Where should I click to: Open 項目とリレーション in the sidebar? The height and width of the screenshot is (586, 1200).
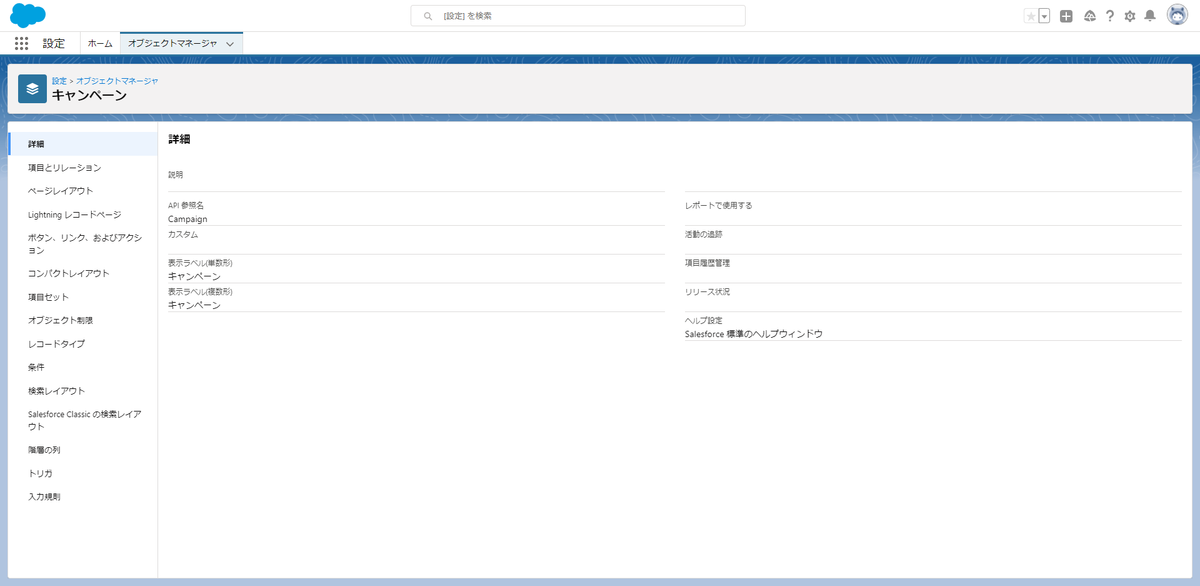point(67,167)
